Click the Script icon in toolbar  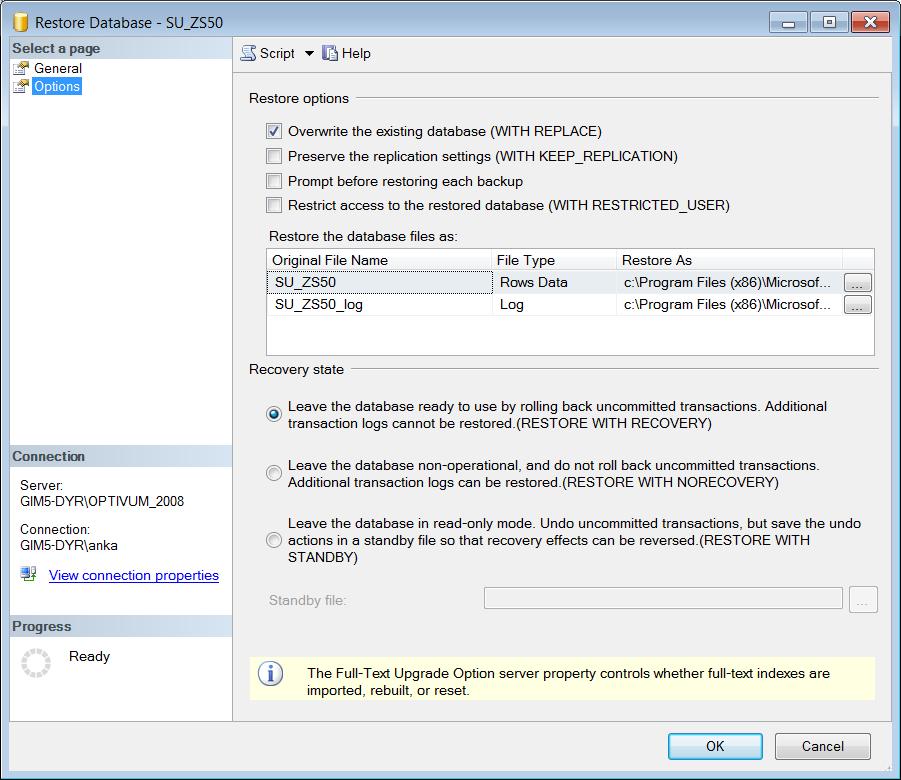tap(248, 53)
